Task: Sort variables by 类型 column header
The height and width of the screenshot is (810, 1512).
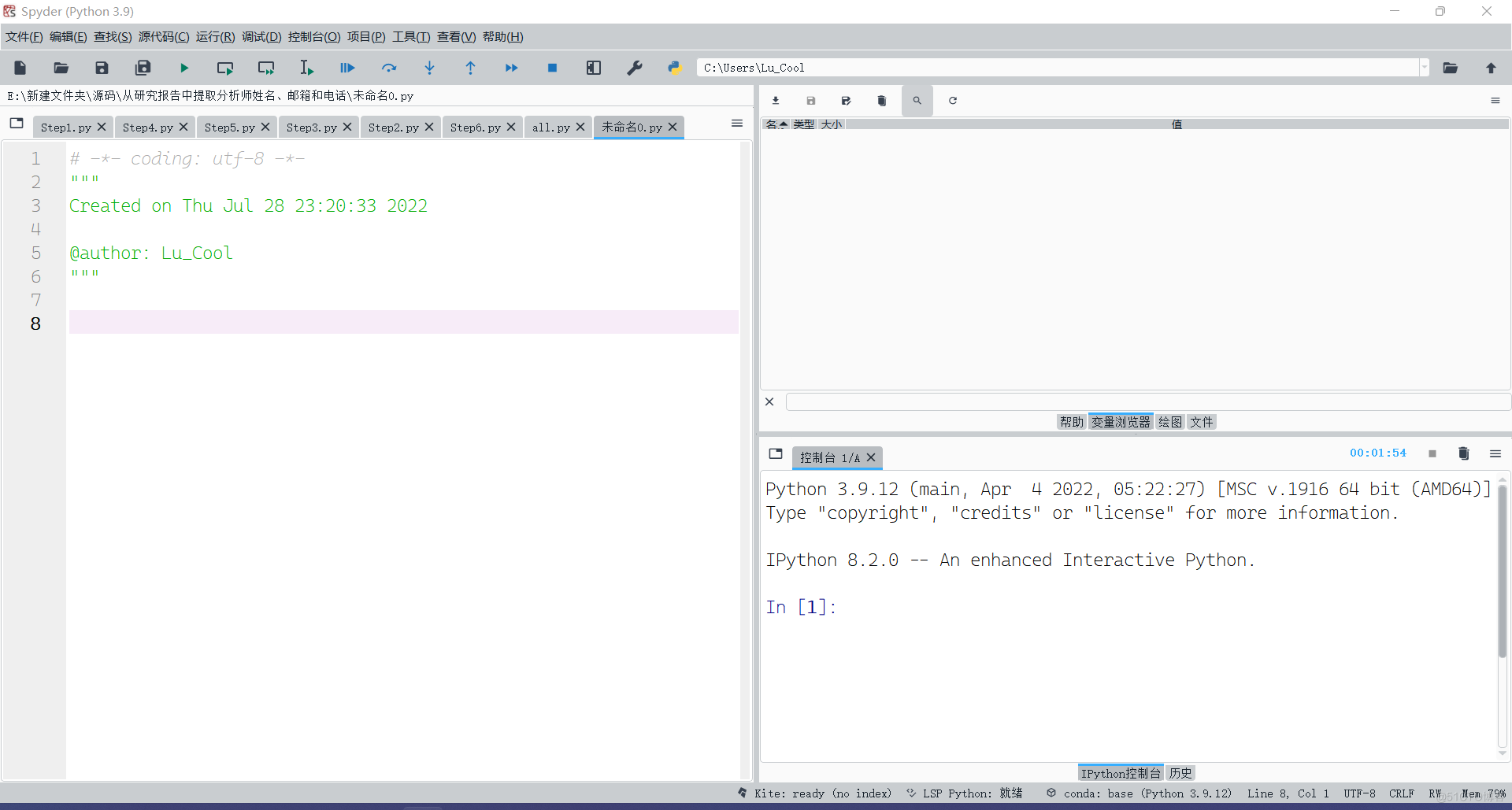Action: (x=804, y=124)
